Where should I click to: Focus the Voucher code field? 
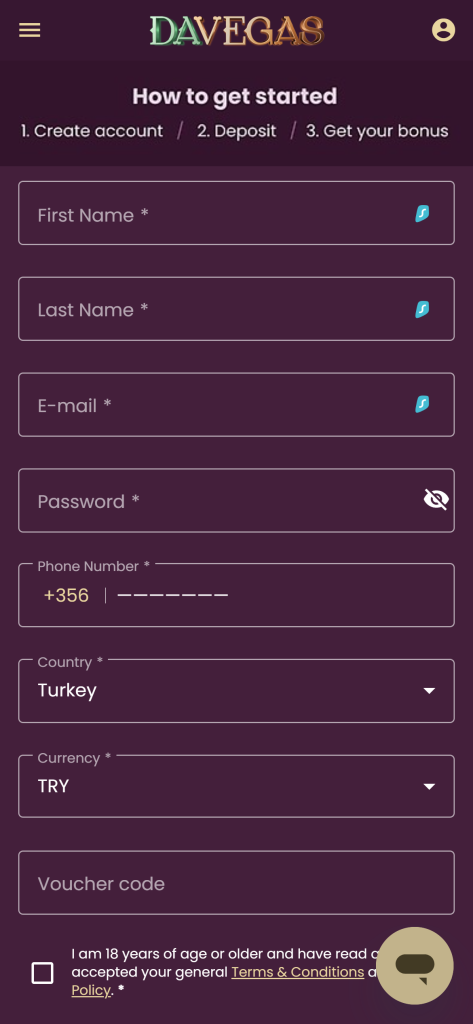tap(236, 882)
